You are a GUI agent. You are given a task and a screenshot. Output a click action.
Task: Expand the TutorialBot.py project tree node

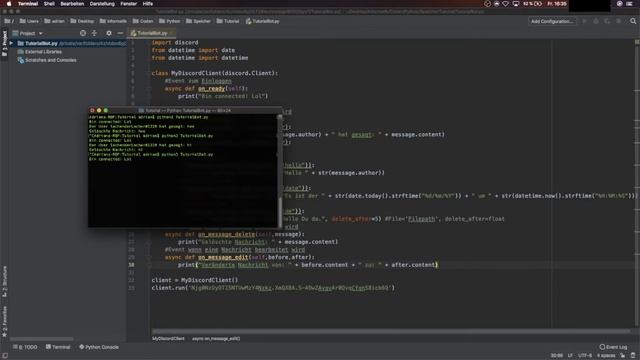11,43
